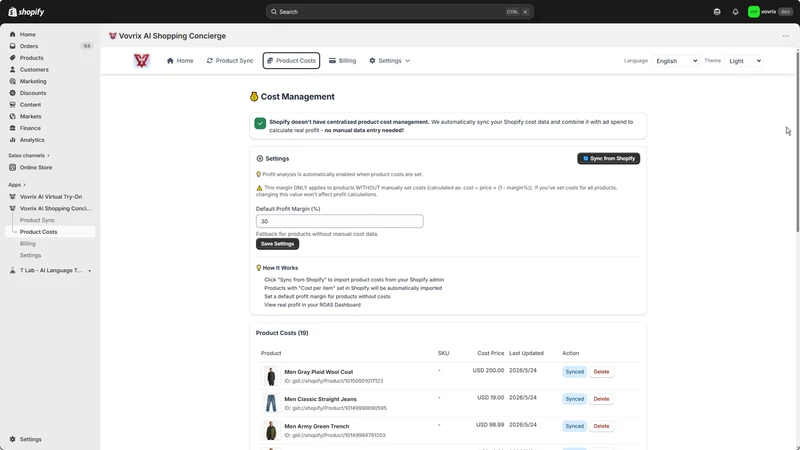The image size is (800, 450).
Task: Open the store icon in top bar
Action: (717, 12)
